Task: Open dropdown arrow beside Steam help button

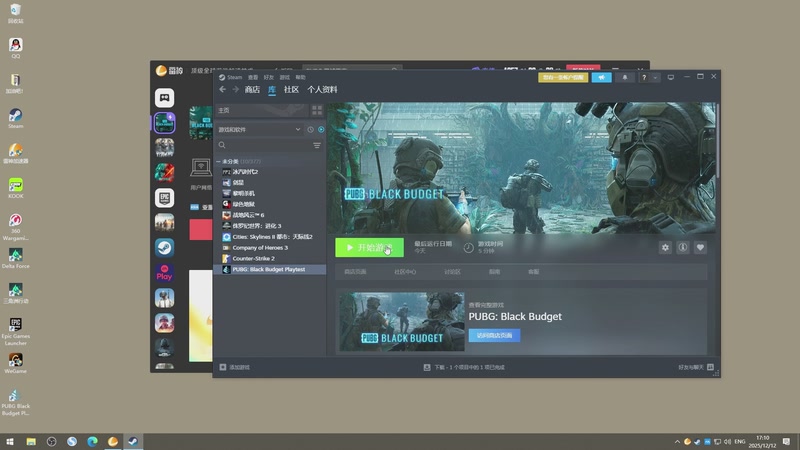Action: [x=655, y=78]
